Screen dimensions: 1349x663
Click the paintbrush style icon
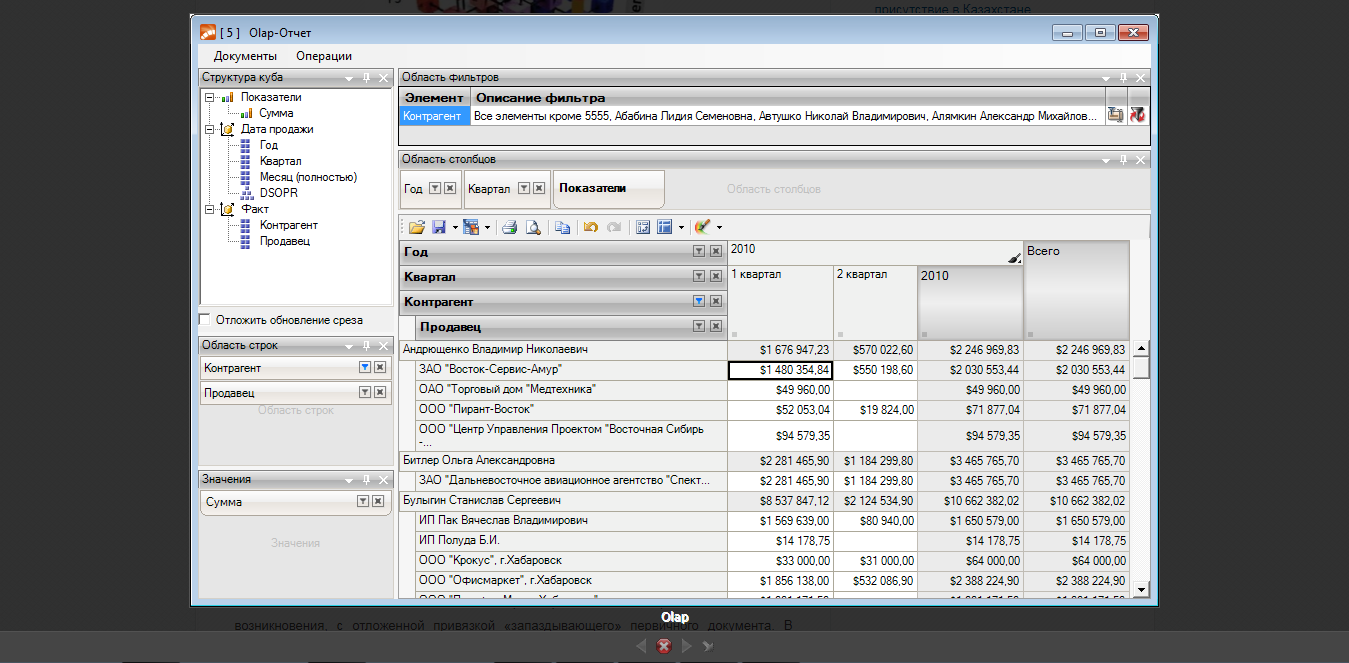702,228
